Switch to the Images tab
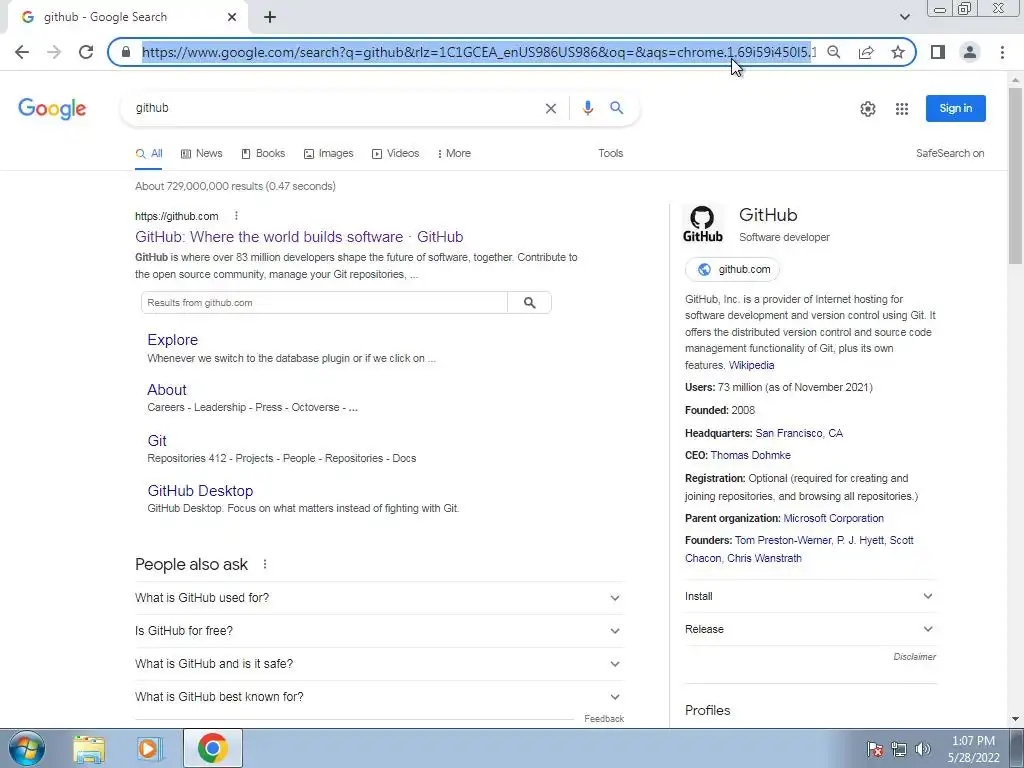 pos(328,153)
